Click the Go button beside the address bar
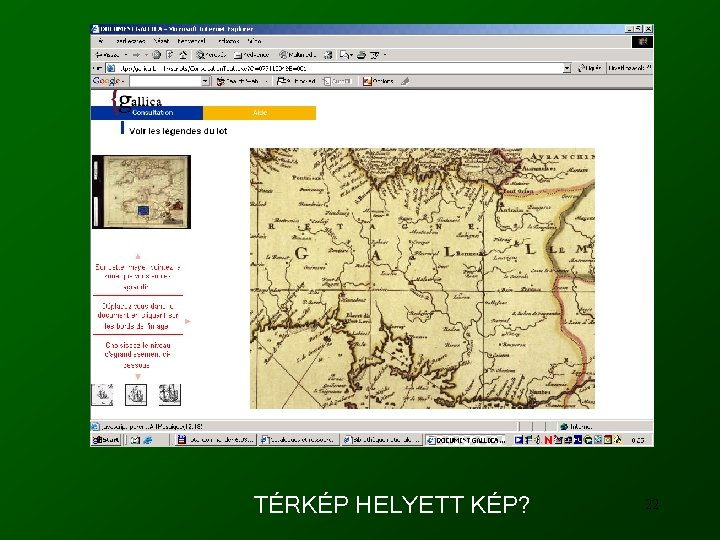 click(590, 68)
